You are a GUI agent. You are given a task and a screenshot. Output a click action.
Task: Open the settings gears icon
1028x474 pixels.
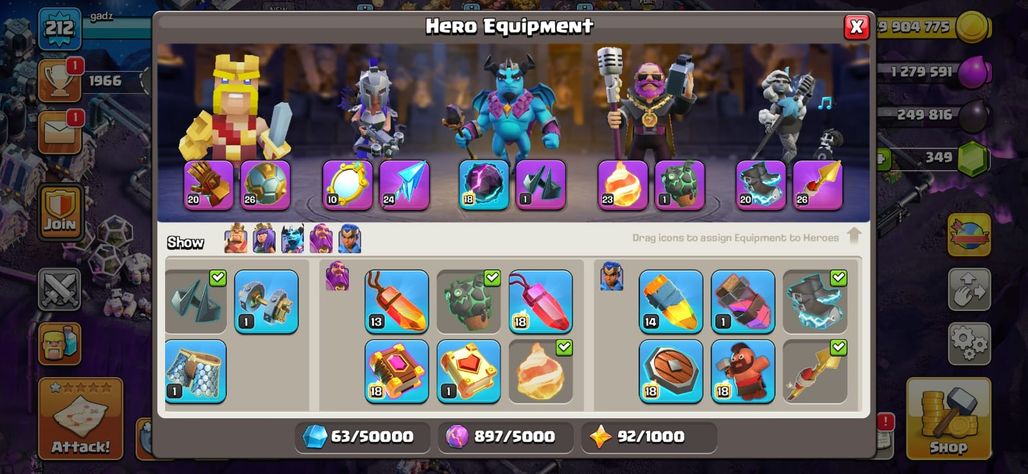pos(969,343)
